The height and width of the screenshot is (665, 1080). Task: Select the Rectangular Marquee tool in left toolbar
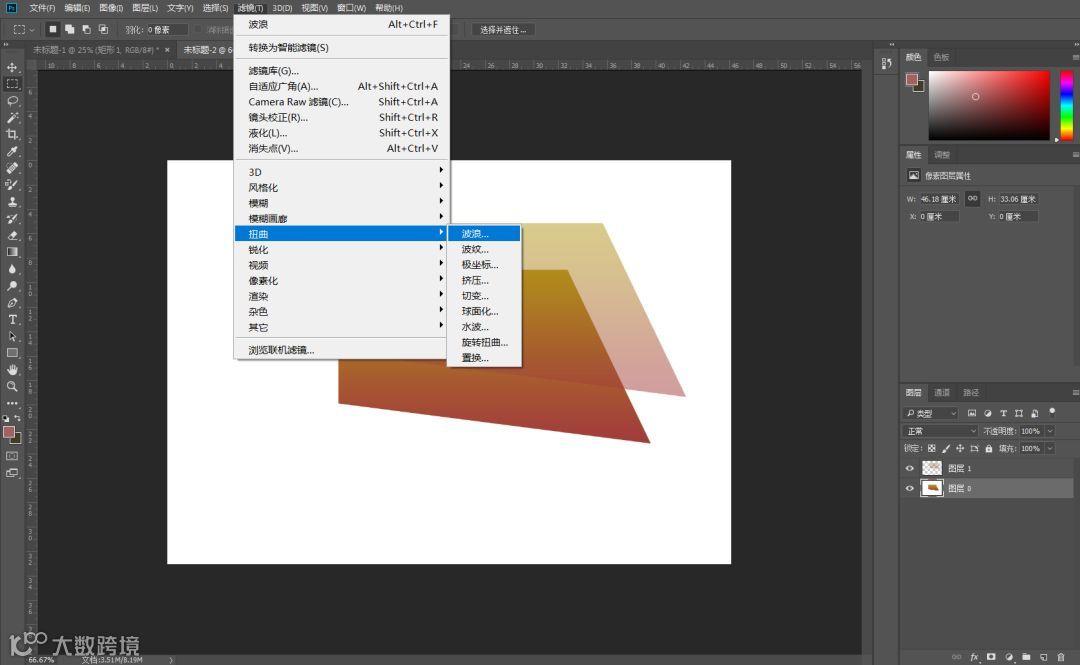[x=12, y=83]
